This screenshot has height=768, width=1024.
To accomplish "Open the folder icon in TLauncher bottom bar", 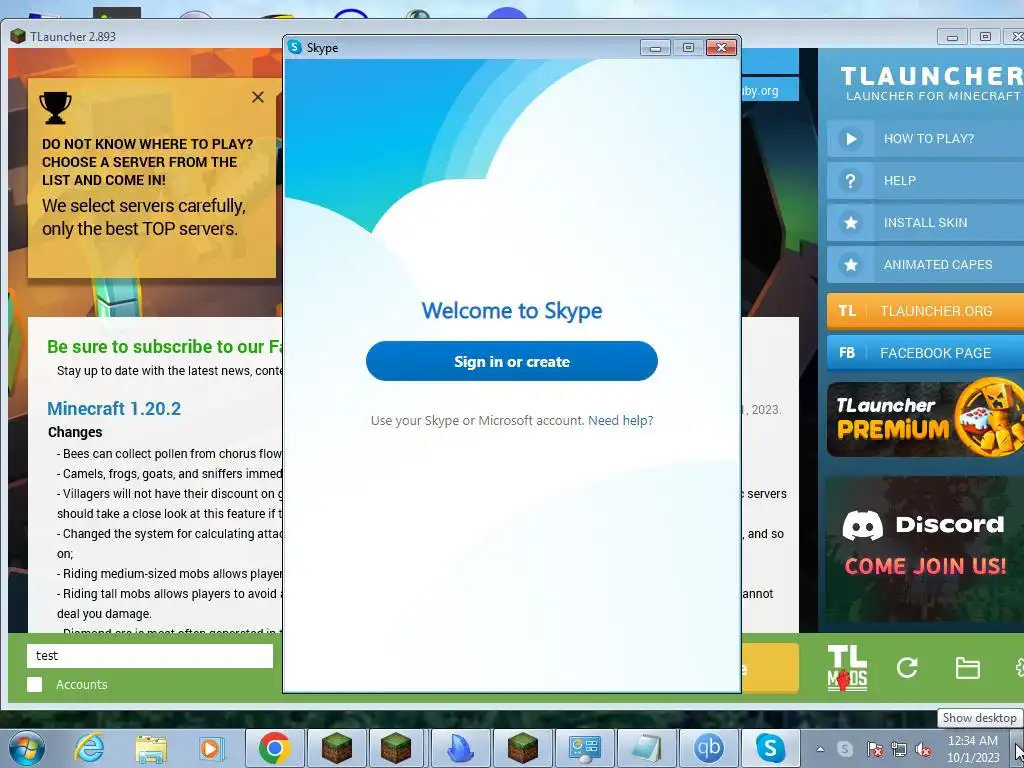I will [x=967, y=668].
